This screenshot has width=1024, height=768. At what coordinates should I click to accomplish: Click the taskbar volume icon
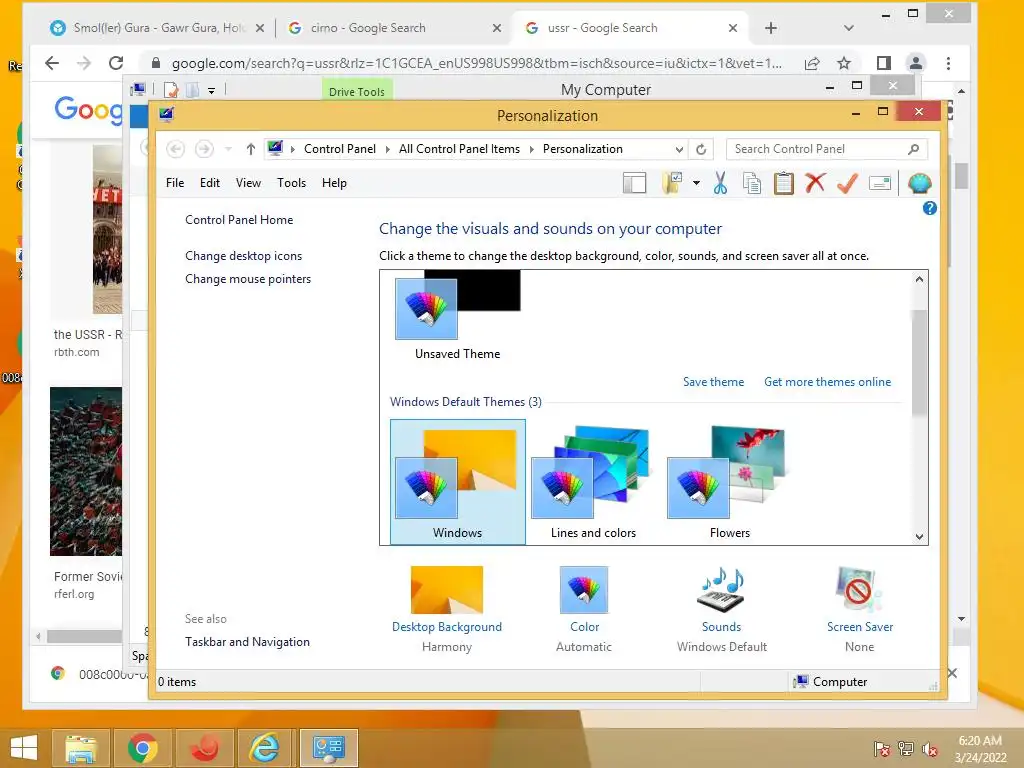[x=930, y=749]
